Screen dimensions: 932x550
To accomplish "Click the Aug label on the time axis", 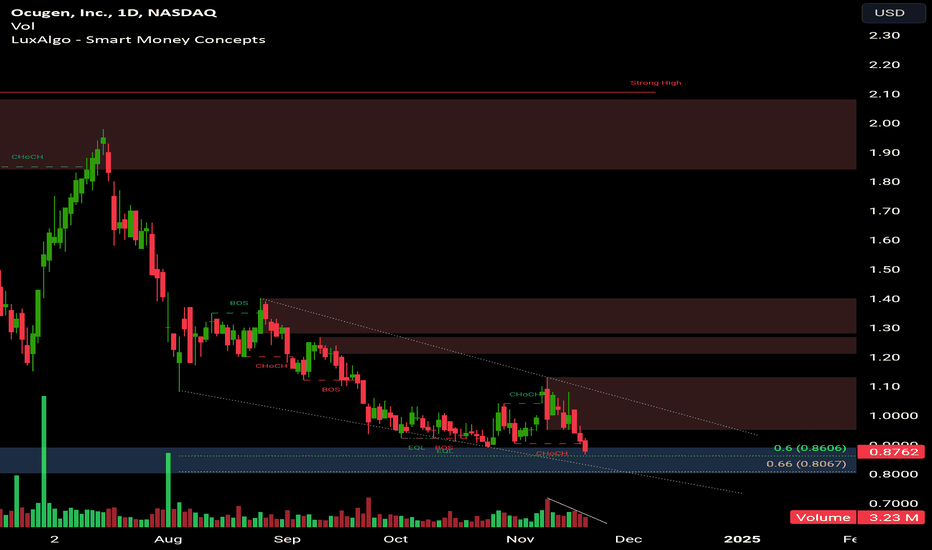I will point(168,539).
